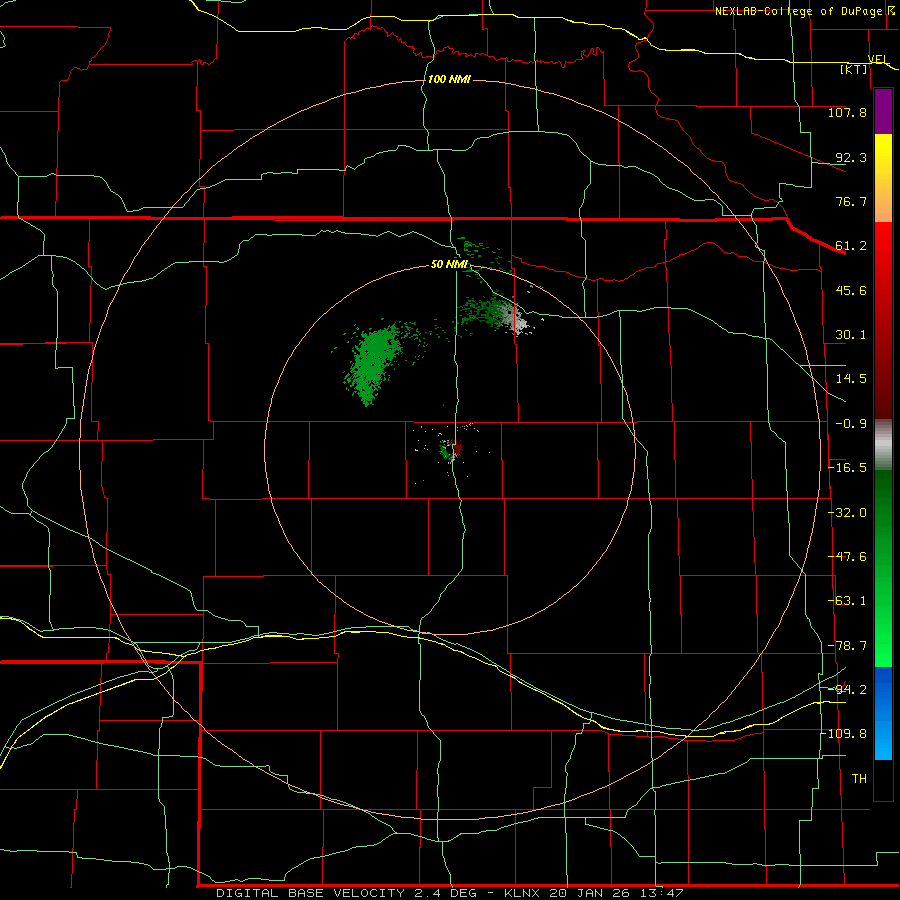Image resolution: width=900 pixels, height=900 pixels.
Task: Select the -47.6 scale value
Action: click(x=847, y=557)
